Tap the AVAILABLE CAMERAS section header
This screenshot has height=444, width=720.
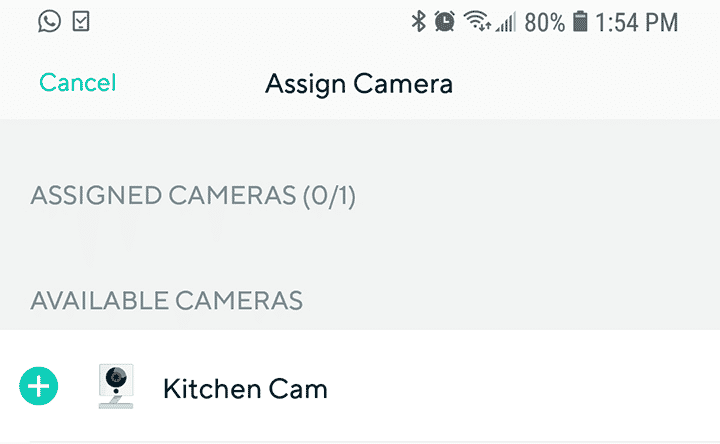pos(167,299)
